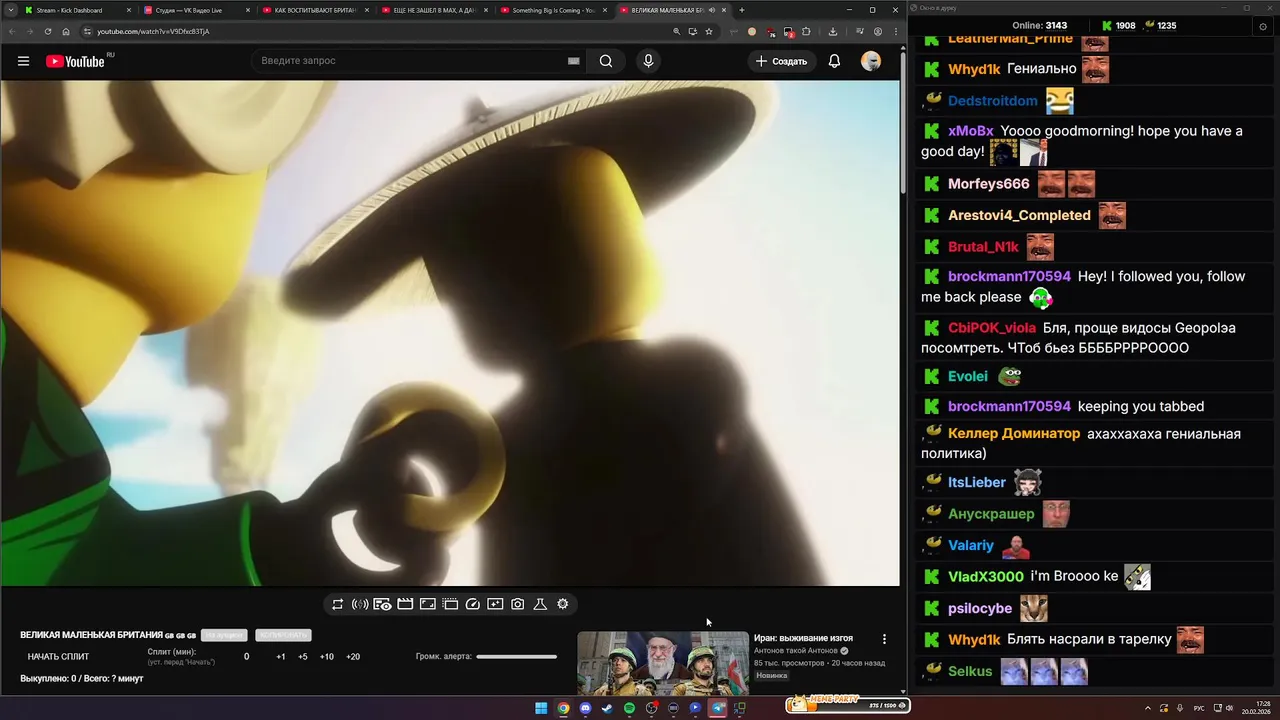Click the audio boost waves icon in player toolbar
Image resolution: width=1280 pixels, height=720 pixels.
[x=360, y=604]
